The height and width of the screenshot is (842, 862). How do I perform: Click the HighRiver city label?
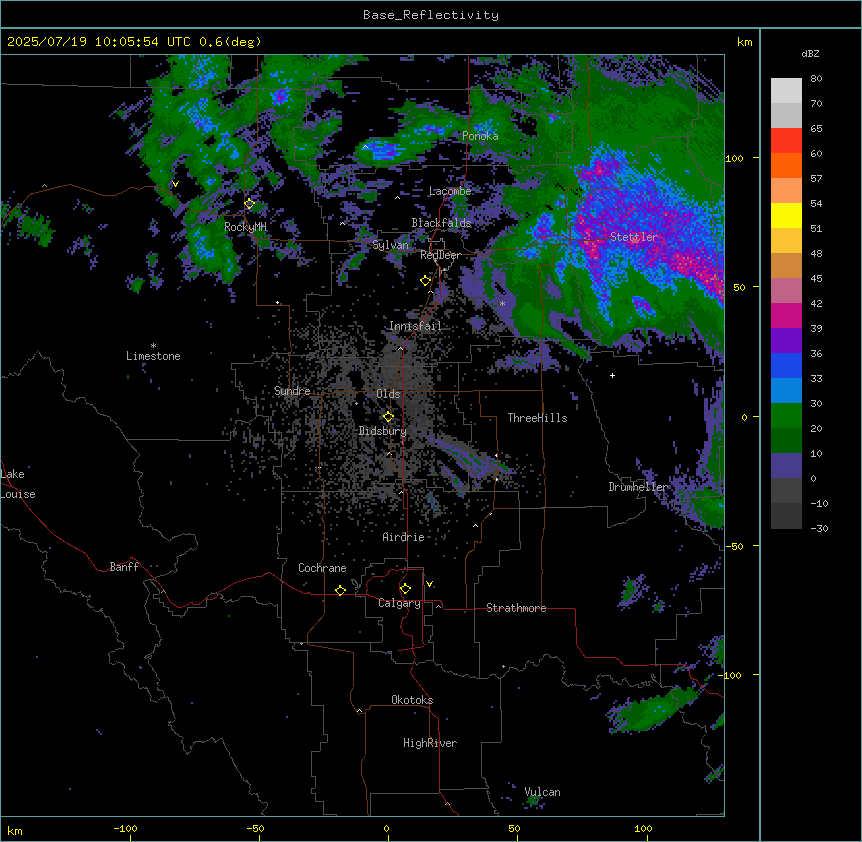click(x=430, y=743)
